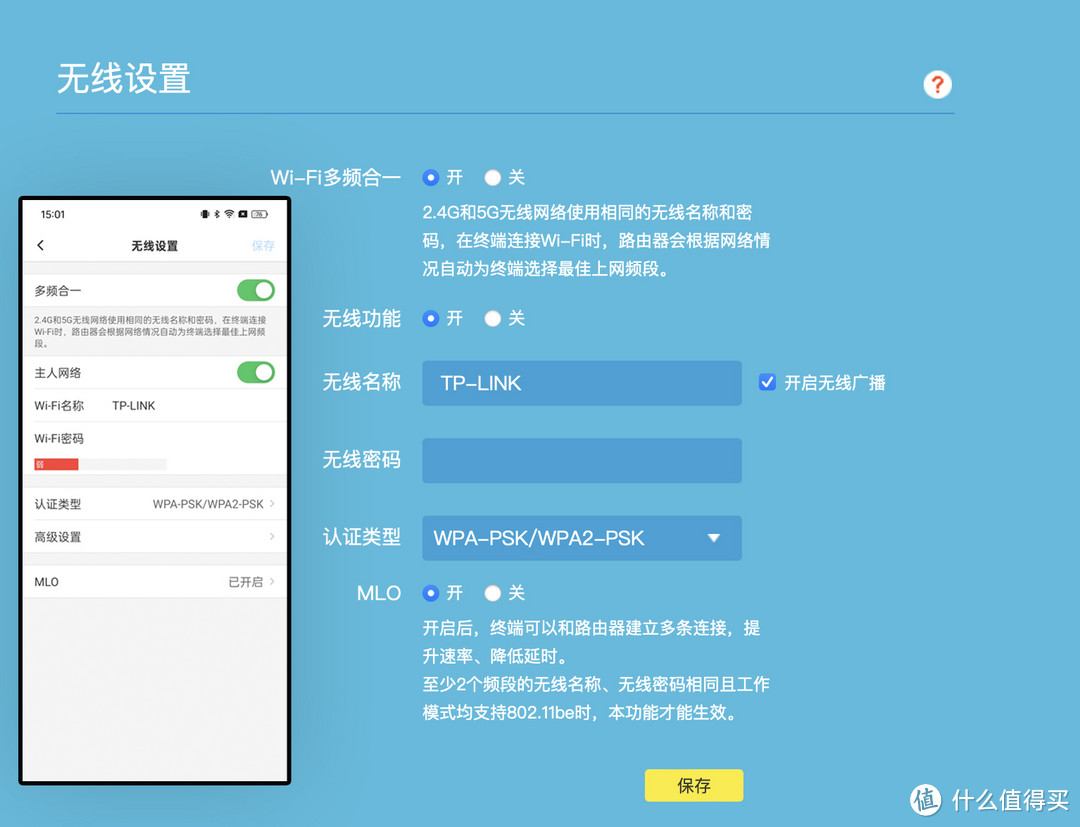Image resolution: width=1080 pixels, height=827 pixels.
Task: Tap 保存 at top of phone screen
Action: (x=263, y=246)
